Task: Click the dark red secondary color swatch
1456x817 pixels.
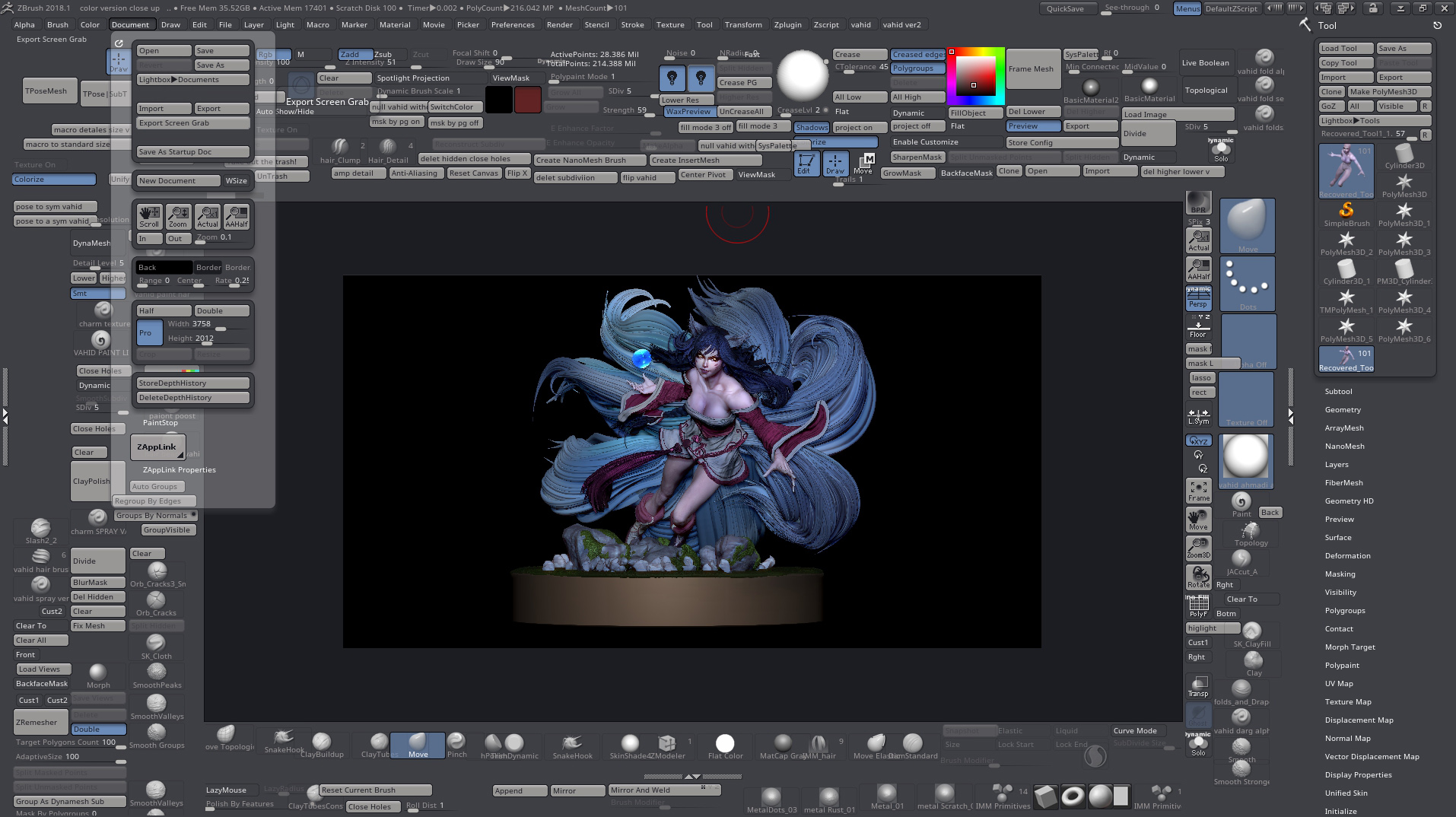Action: 528,99
